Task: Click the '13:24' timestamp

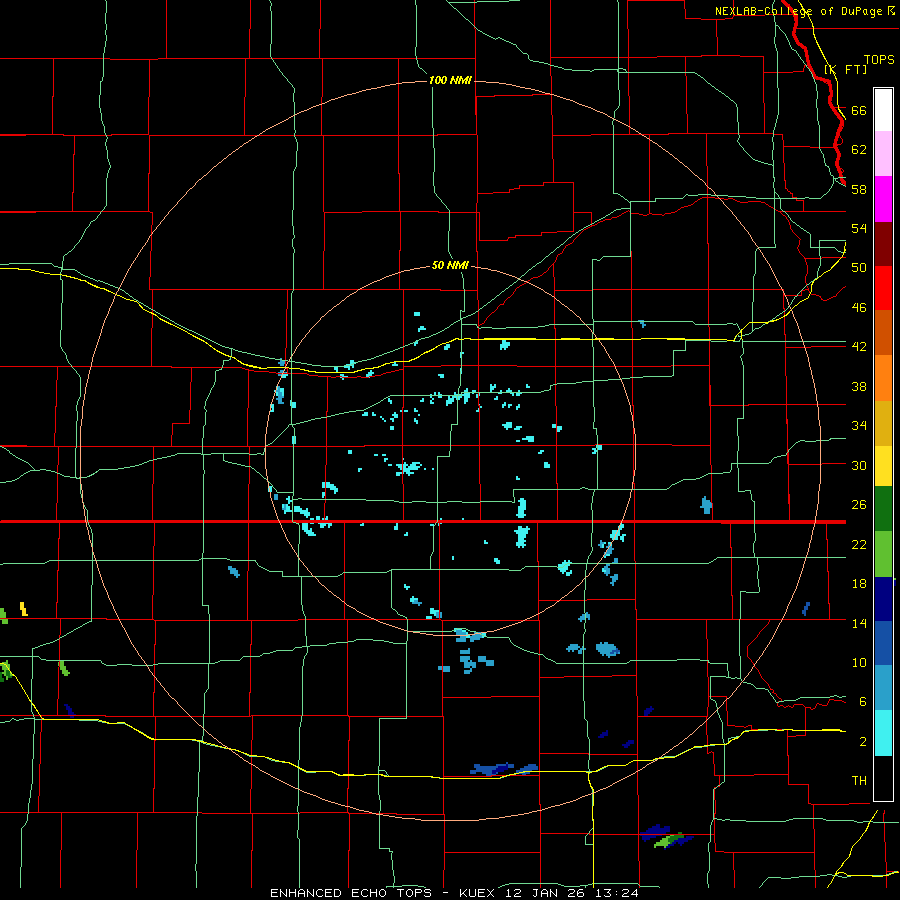Action: [x=618, y=893]
